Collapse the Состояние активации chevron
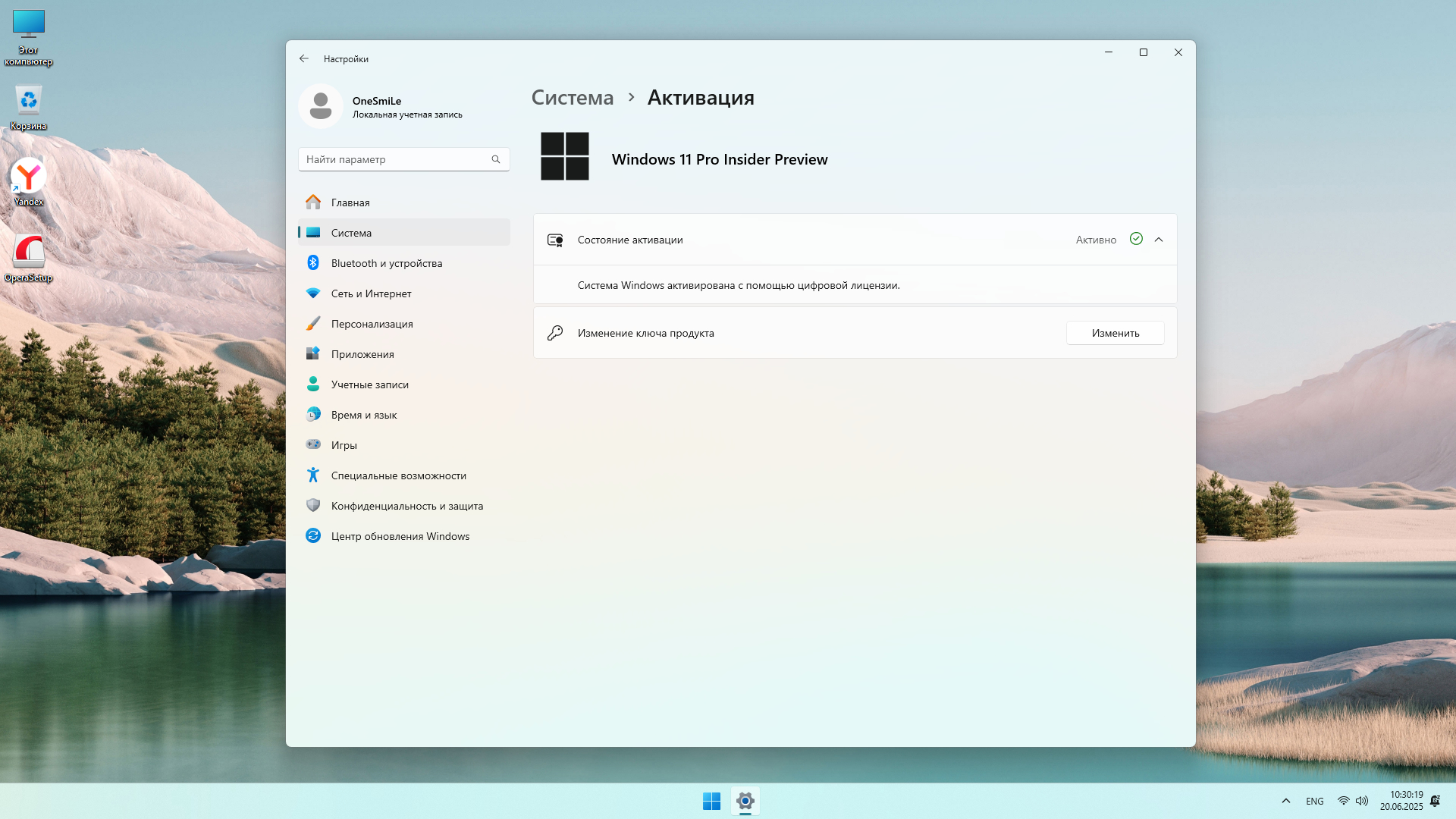 coord(1159,240)
